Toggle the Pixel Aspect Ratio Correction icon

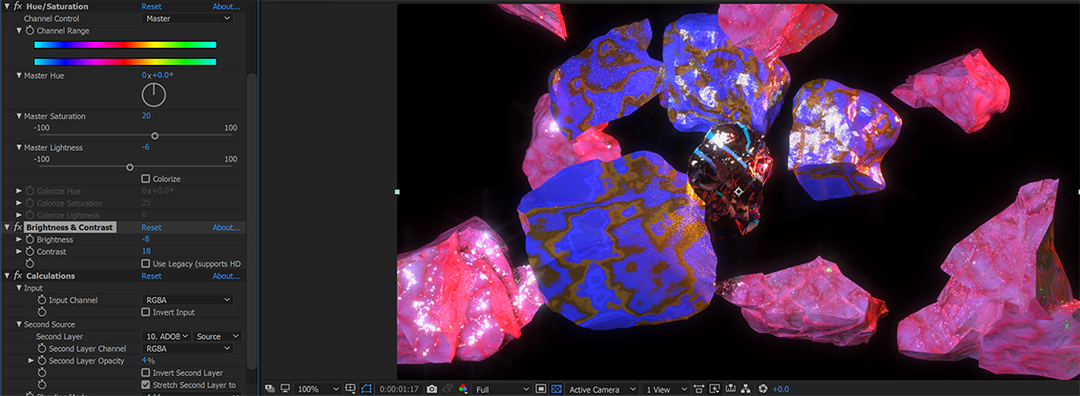699,389
